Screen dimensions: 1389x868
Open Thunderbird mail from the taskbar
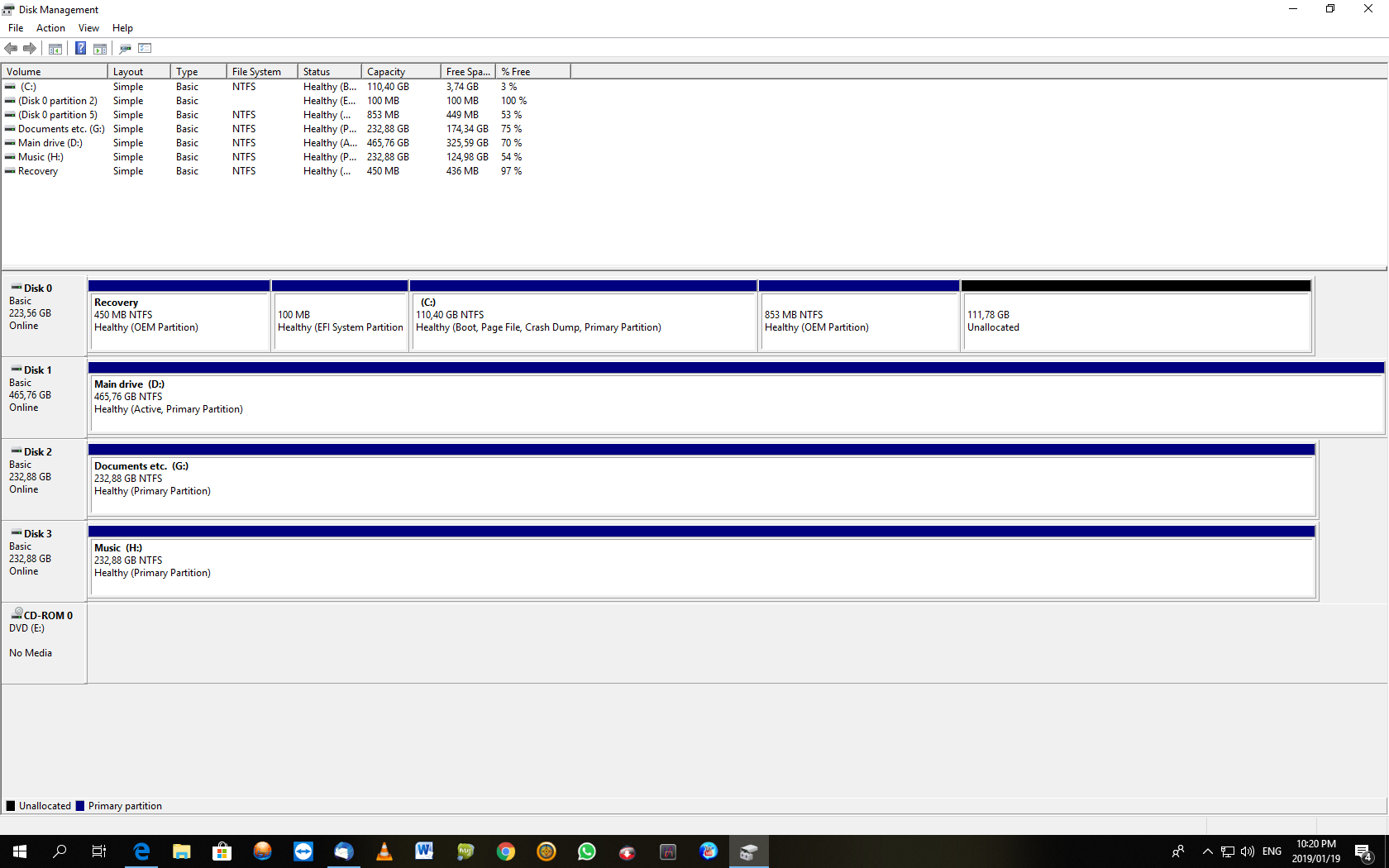[344, 851]
